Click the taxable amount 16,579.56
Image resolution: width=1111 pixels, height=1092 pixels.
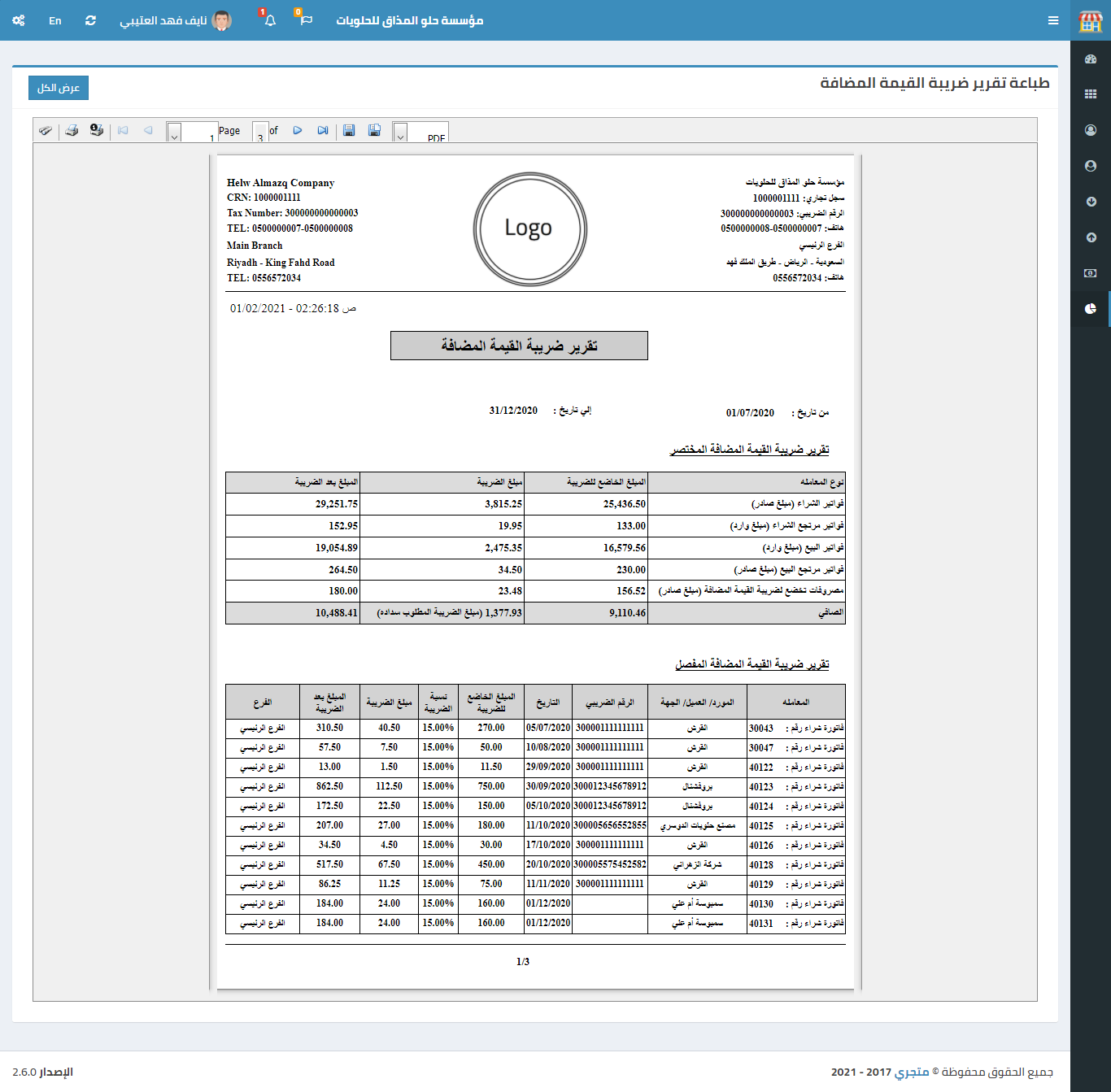[x=625, y=548]
